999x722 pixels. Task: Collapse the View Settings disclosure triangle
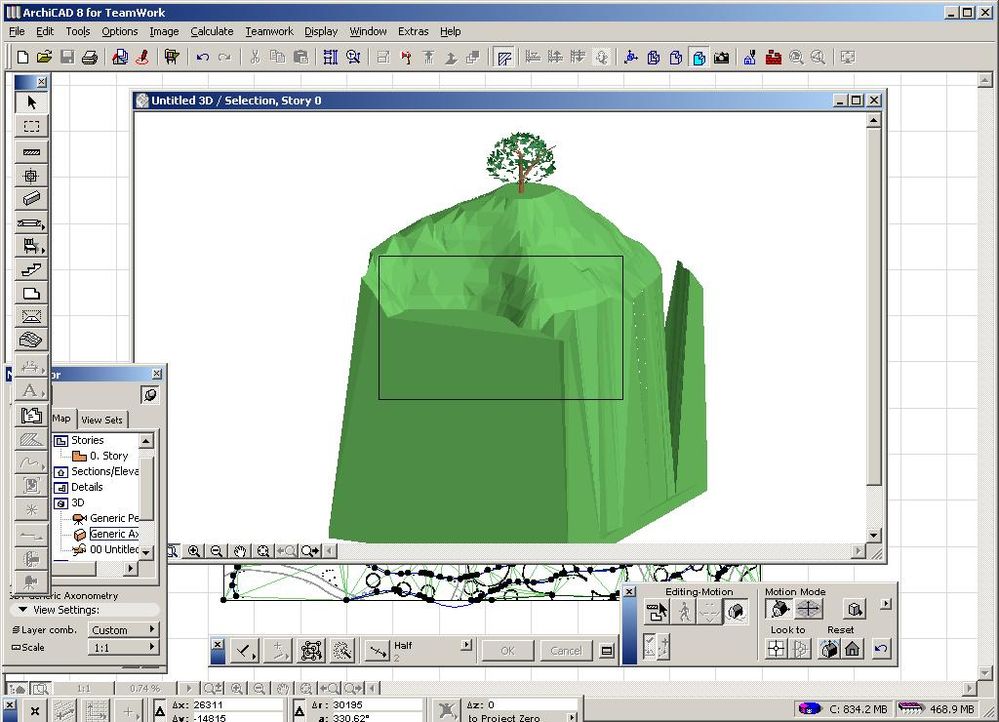(x=23, y=610)
